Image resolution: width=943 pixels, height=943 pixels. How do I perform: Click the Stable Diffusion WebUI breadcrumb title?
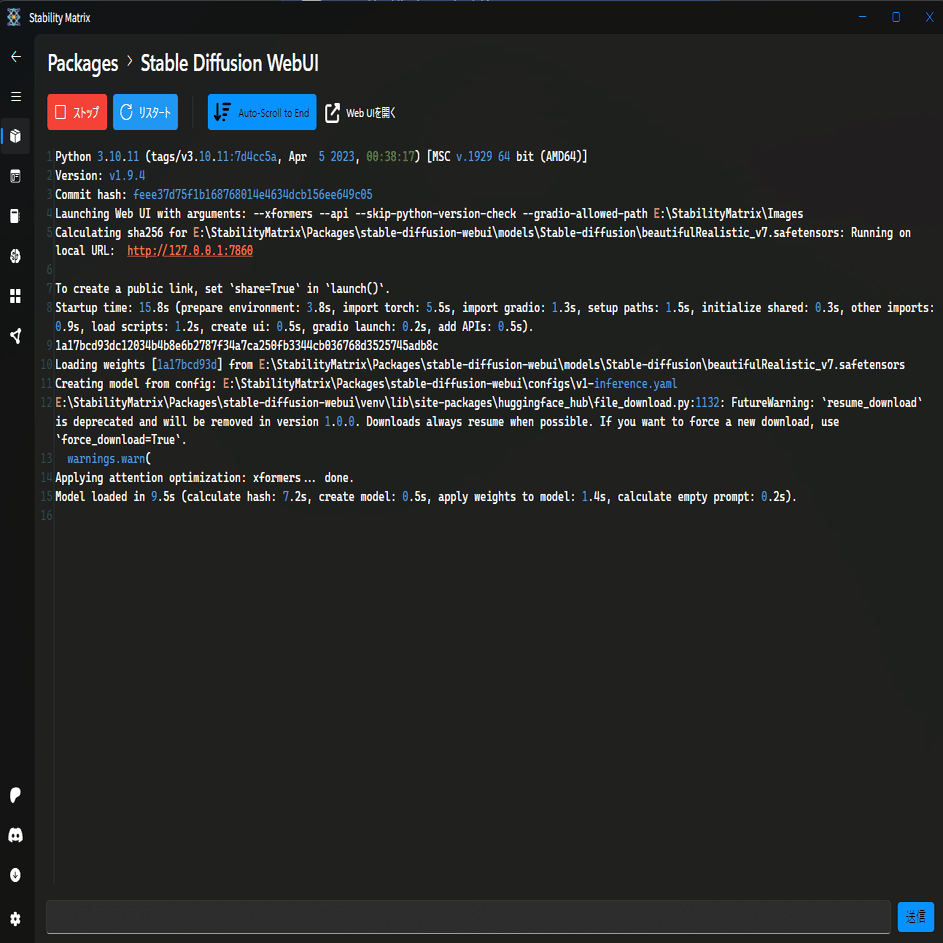[x=230, y=63]
